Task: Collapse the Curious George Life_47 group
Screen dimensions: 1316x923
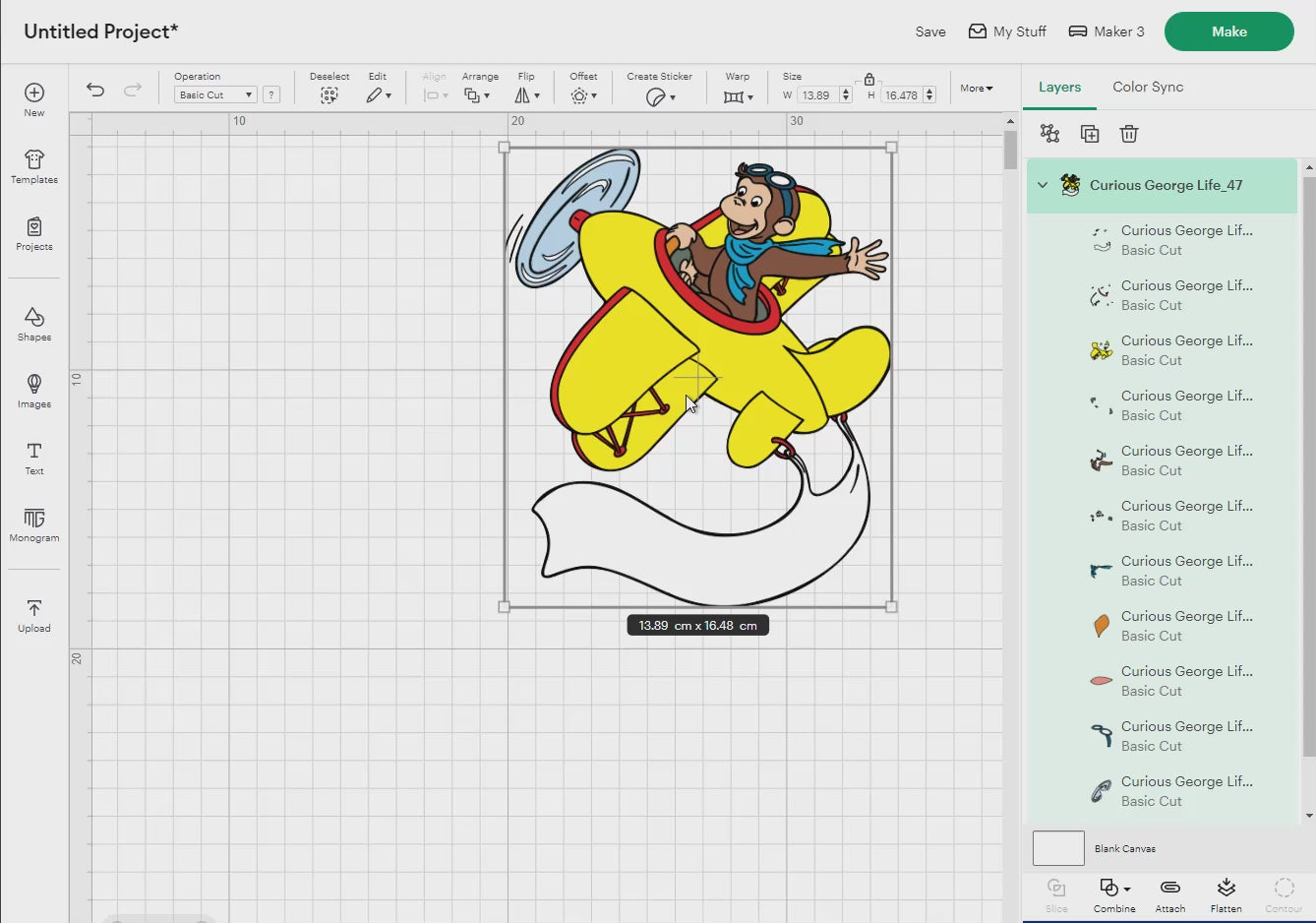Action: point(1043,185)
